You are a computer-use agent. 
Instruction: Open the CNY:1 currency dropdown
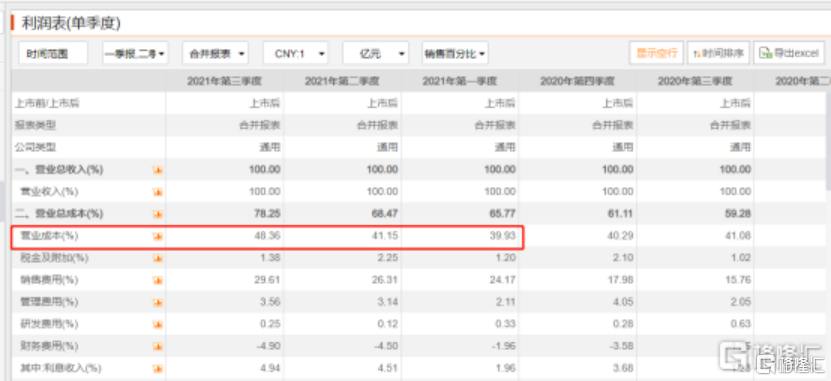[295, 53]
